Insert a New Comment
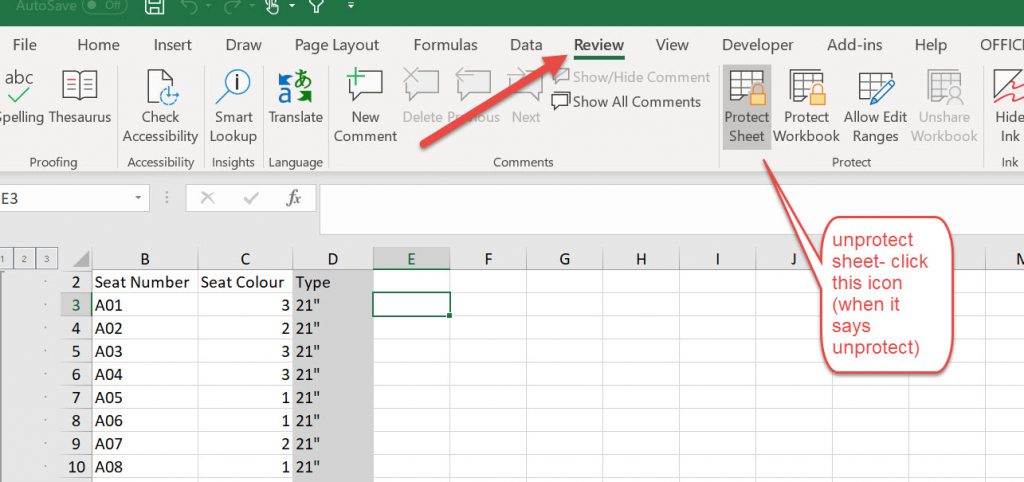 click(x=365, y=106)
